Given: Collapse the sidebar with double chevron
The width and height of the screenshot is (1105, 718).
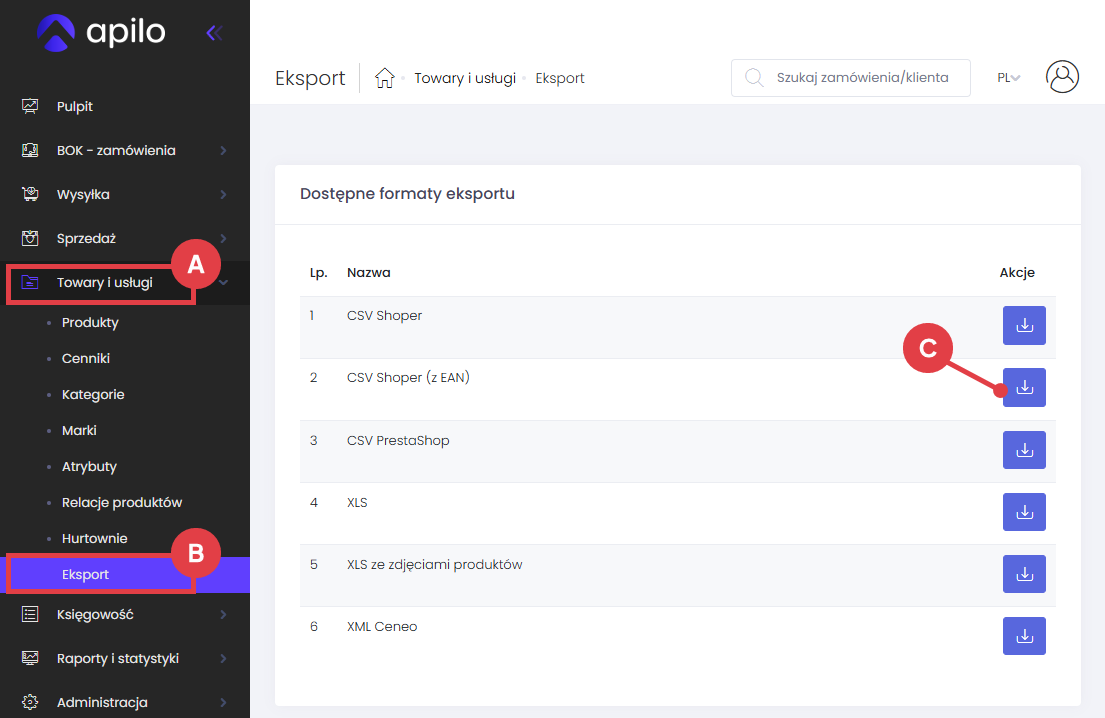Looking at the screenshot, I should [x=213, y=33].
